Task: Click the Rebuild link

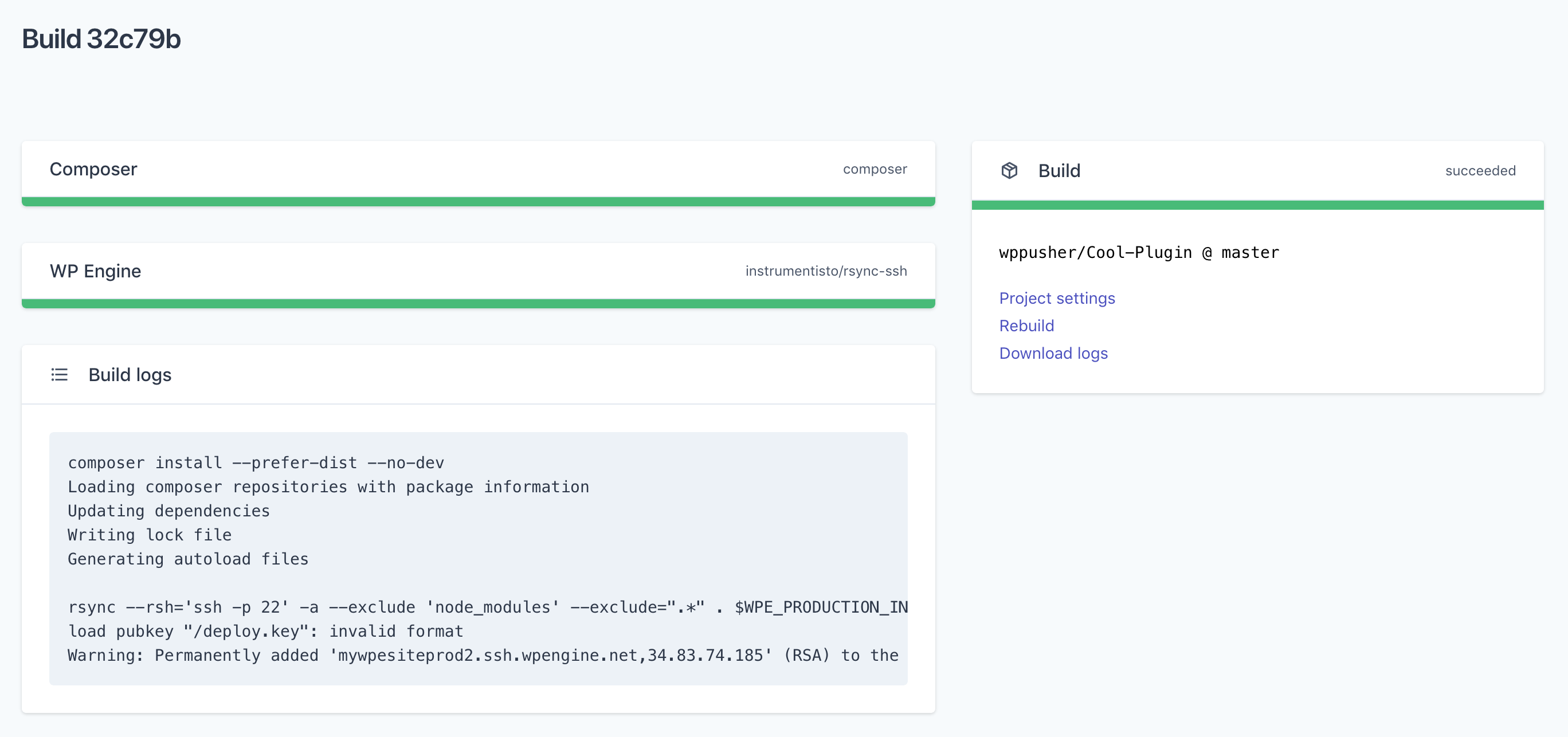Action: point(1026,326)
